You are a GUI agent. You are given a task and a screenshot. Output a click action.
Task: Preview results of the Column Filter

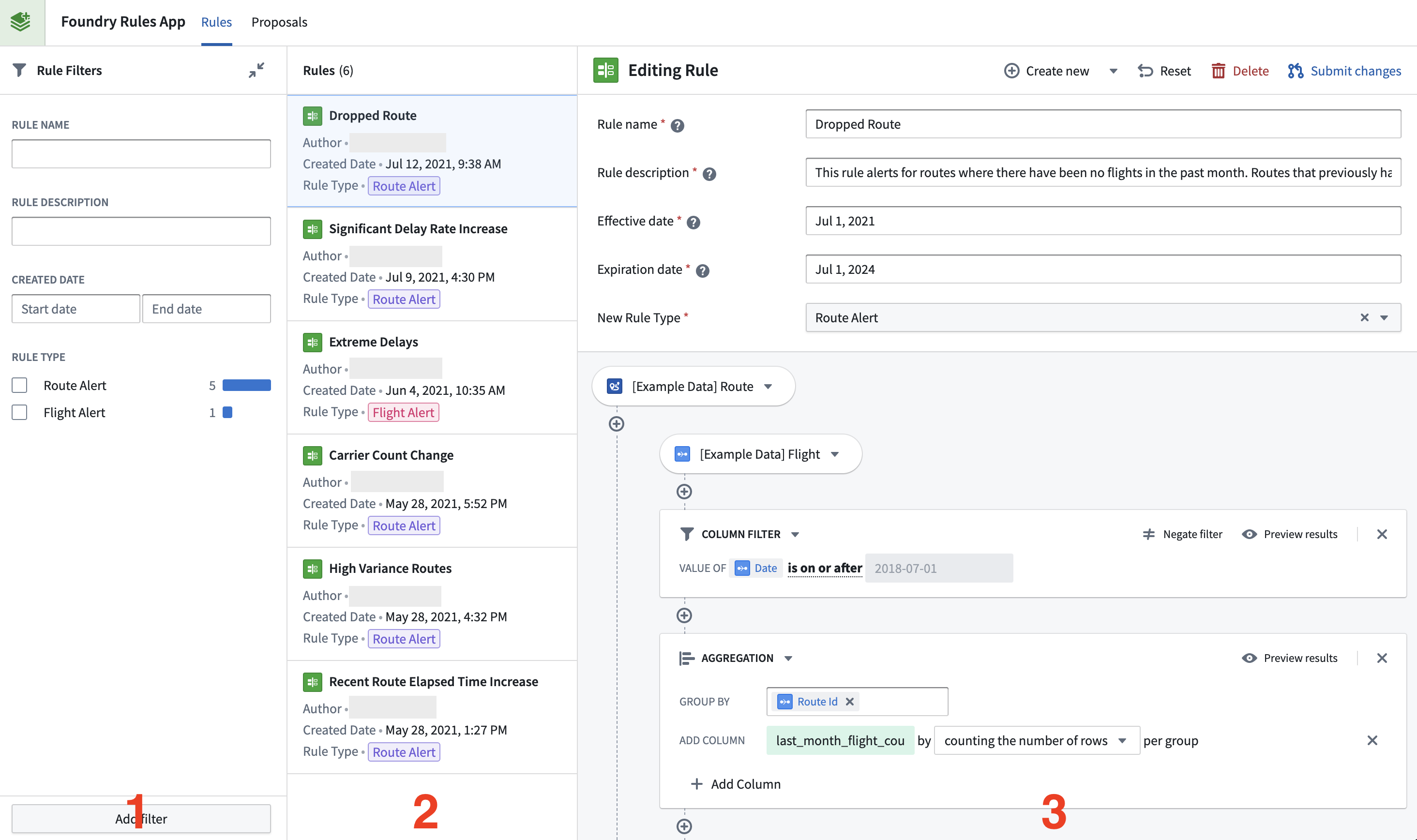[1290, 534]
